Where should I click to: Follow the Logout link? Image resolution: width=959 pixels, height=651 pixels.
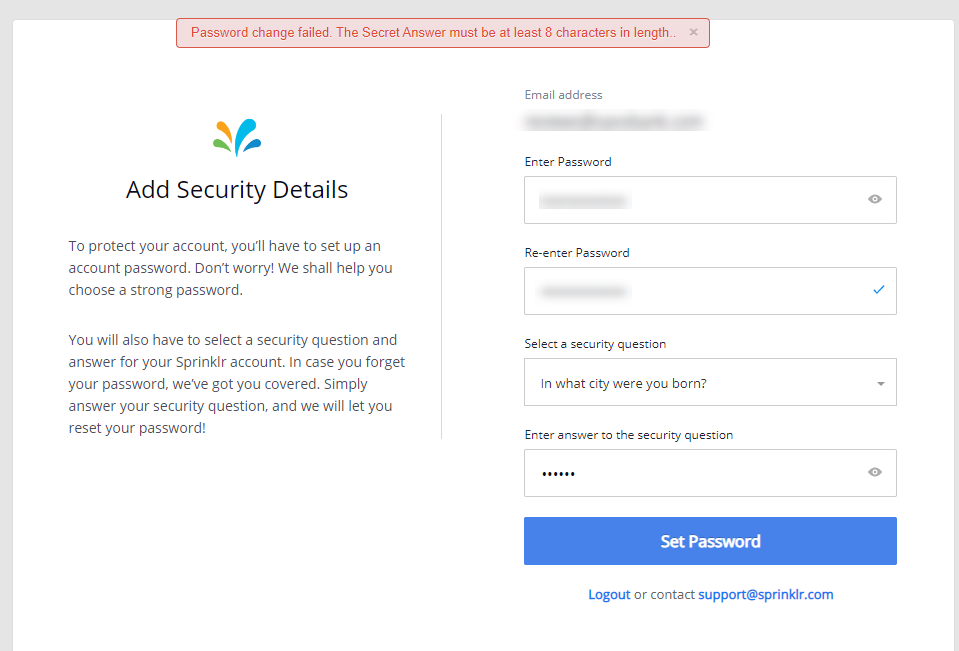pyautogui.click(x=609, y=595)
